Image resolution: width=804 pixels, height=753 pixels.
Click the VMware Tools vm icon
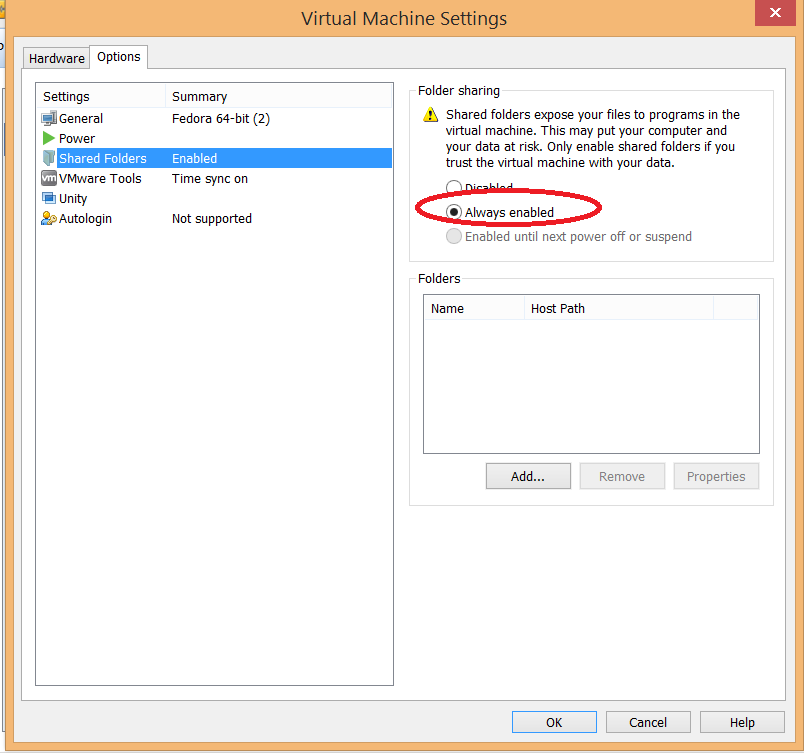(49, 178)
